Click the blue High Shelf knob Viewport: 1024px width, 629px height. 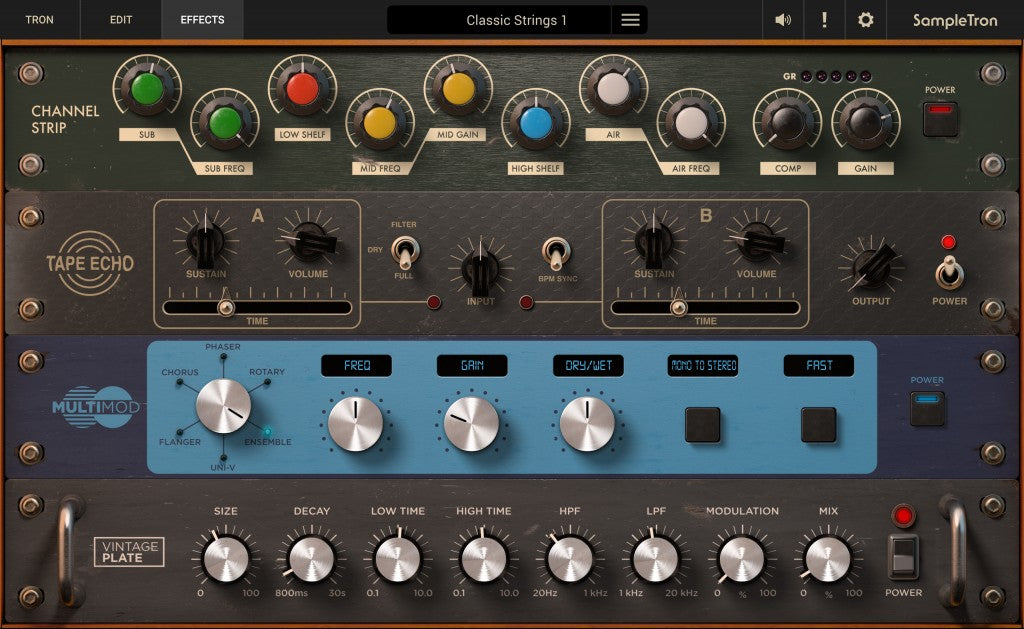click(535, 122)
